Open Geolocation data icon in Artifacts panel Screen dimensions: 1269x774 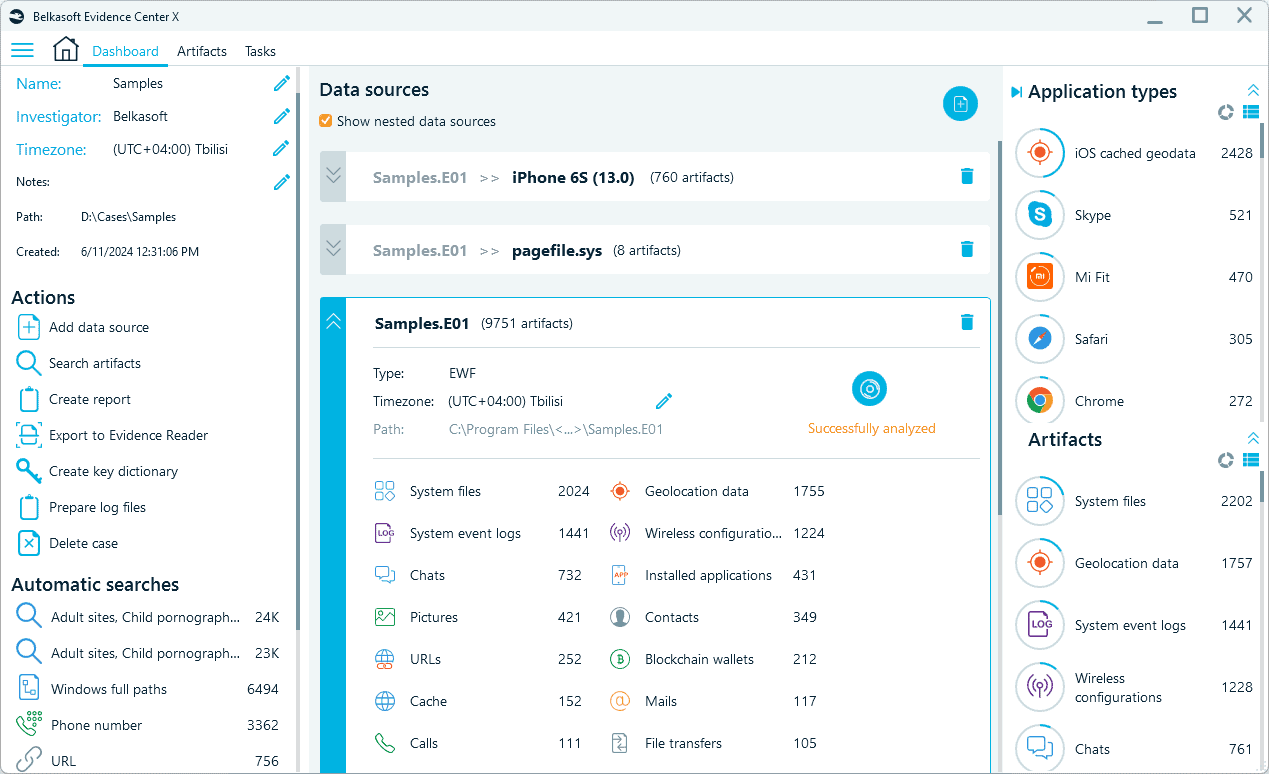pyautogui.click(x=1040, y=563)
